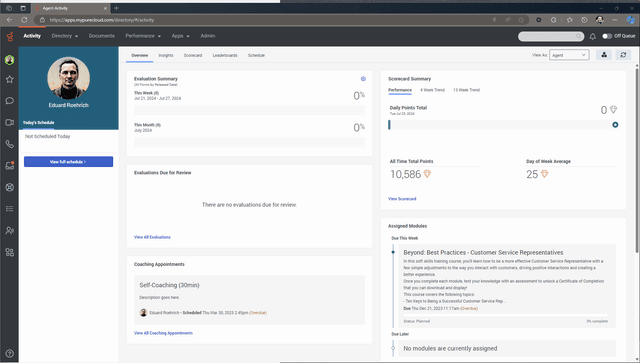Open the Chat bubble icon in sidebar

[9, 101]
